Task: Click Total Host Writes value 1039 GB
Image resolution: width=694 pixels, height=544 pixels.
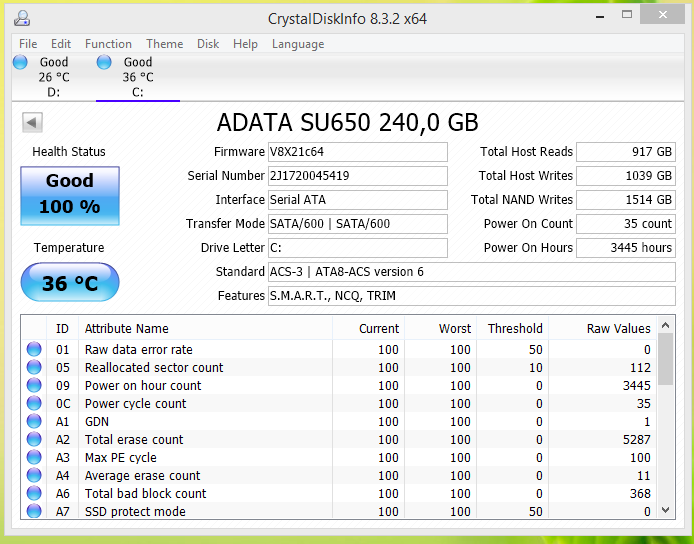Action: click(626, 176)
